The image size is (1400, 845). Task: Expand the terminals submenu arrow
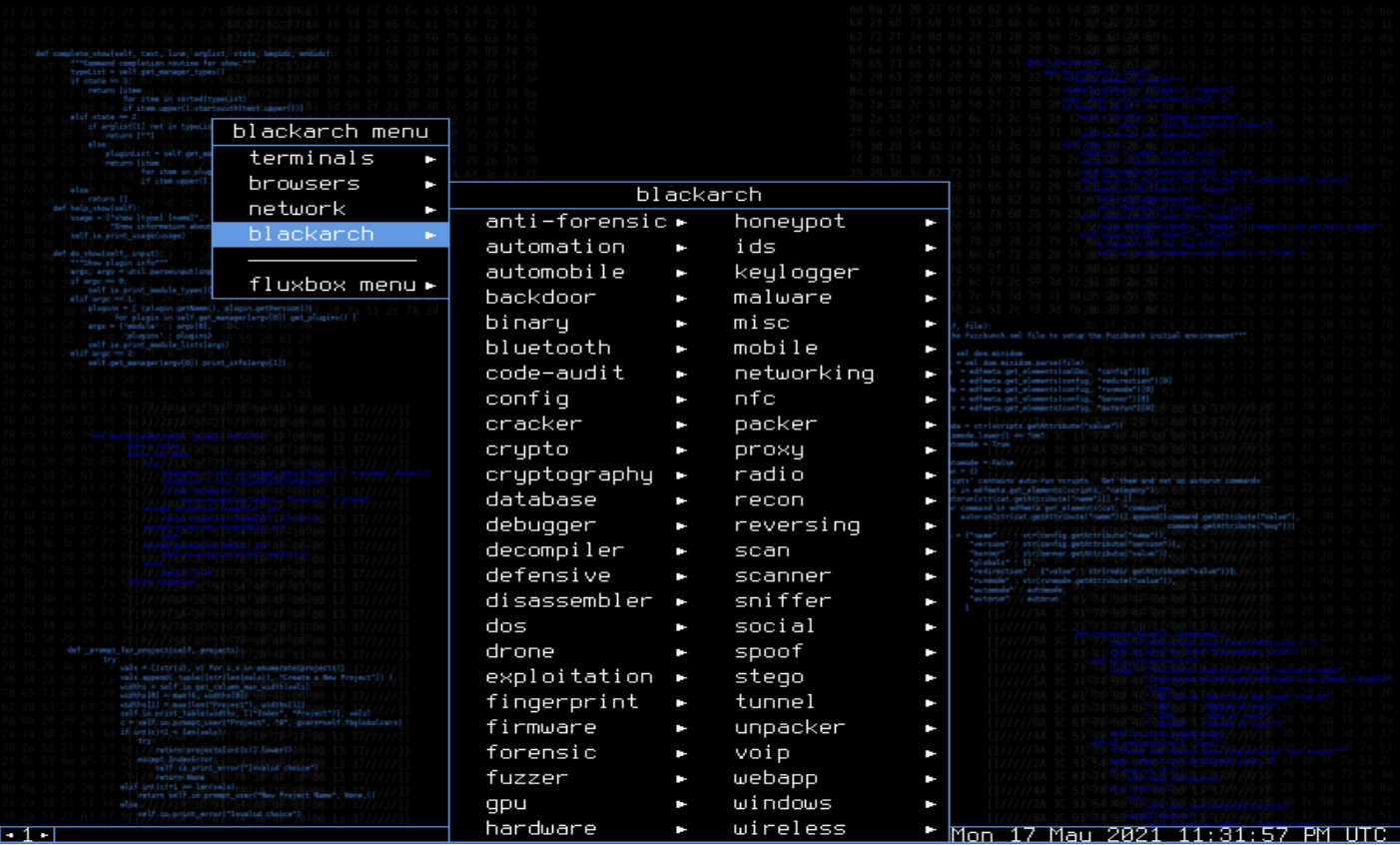[430, 159]
